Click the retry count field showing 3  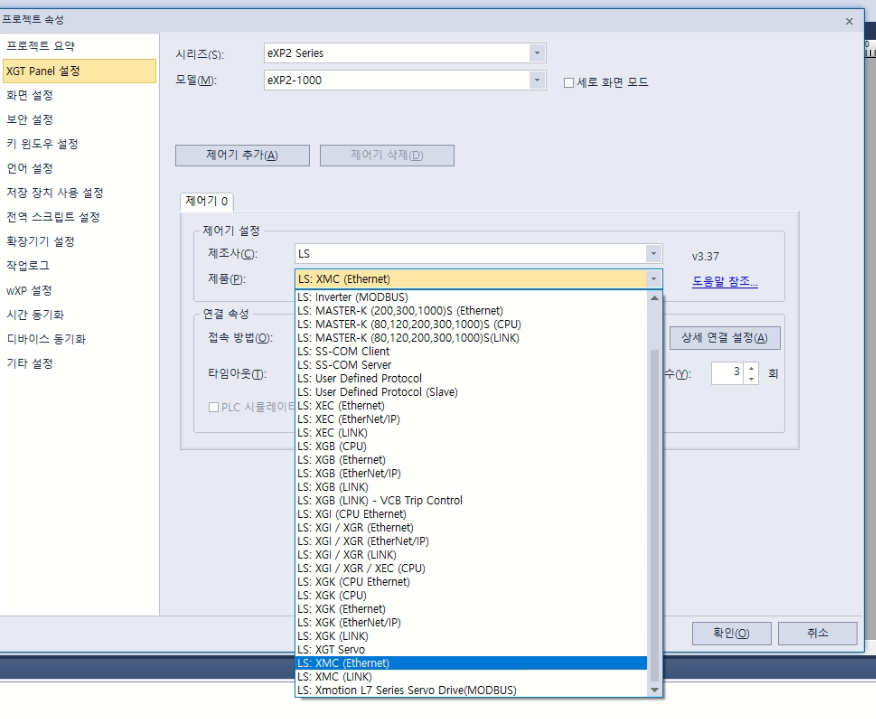[x=728, y=373]
